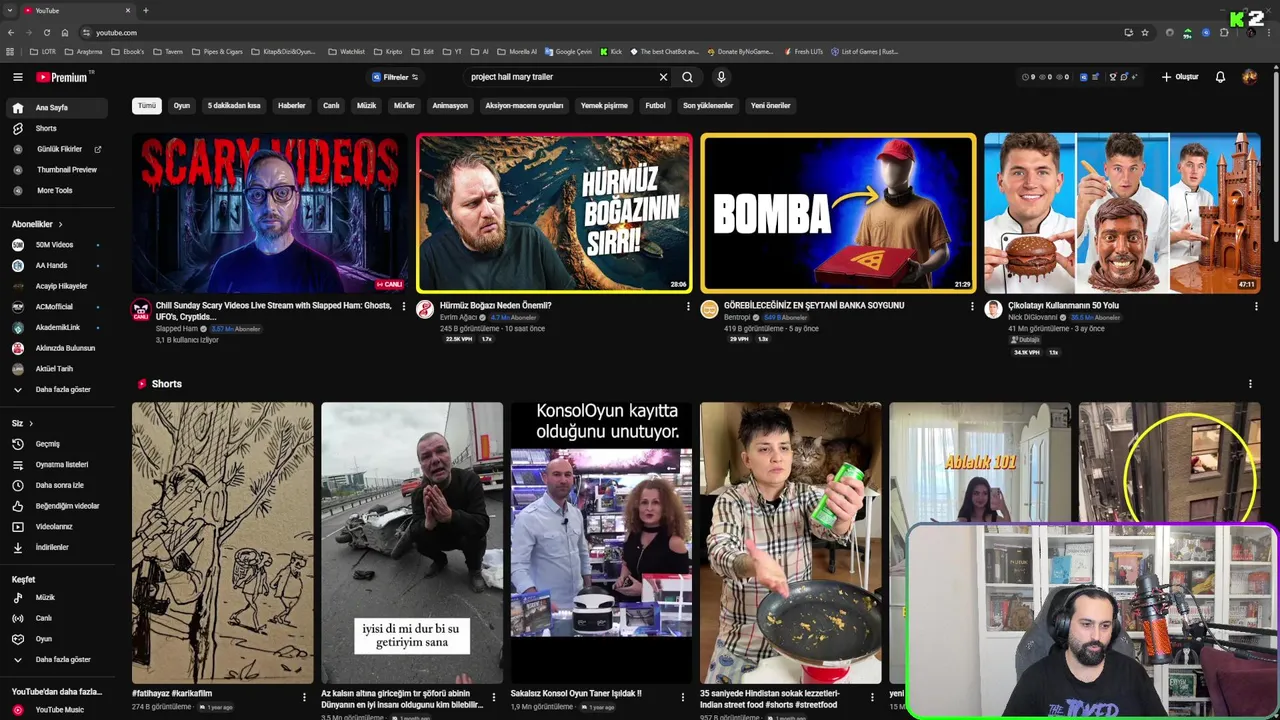Select the 5 dakikadan kısa chip
The height and width of the screenshot is (720, 1280).
click(x=234, y=105)
